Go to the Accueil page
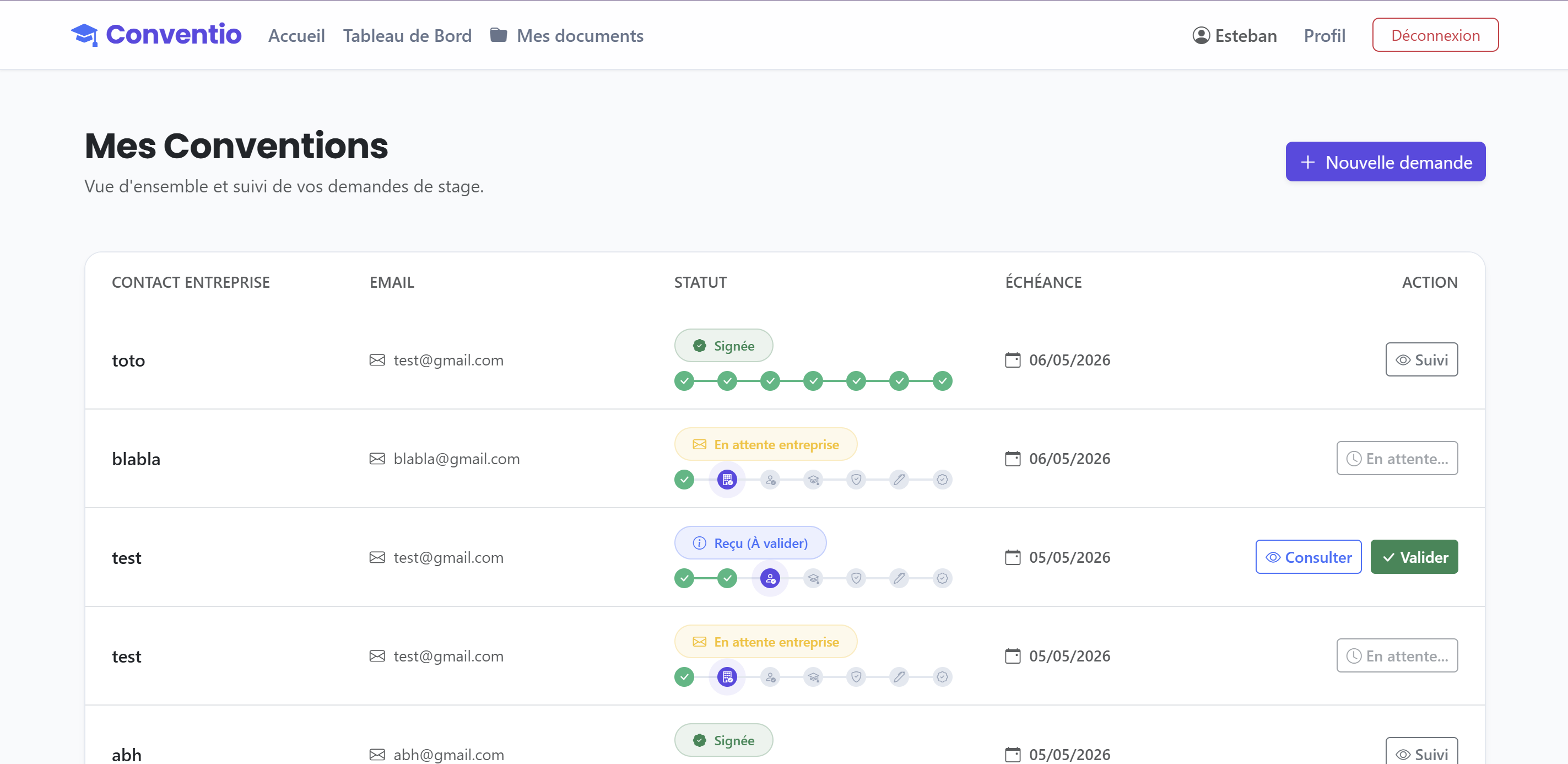Screen dimensions: 1568x764 click(x=296, y=35)
